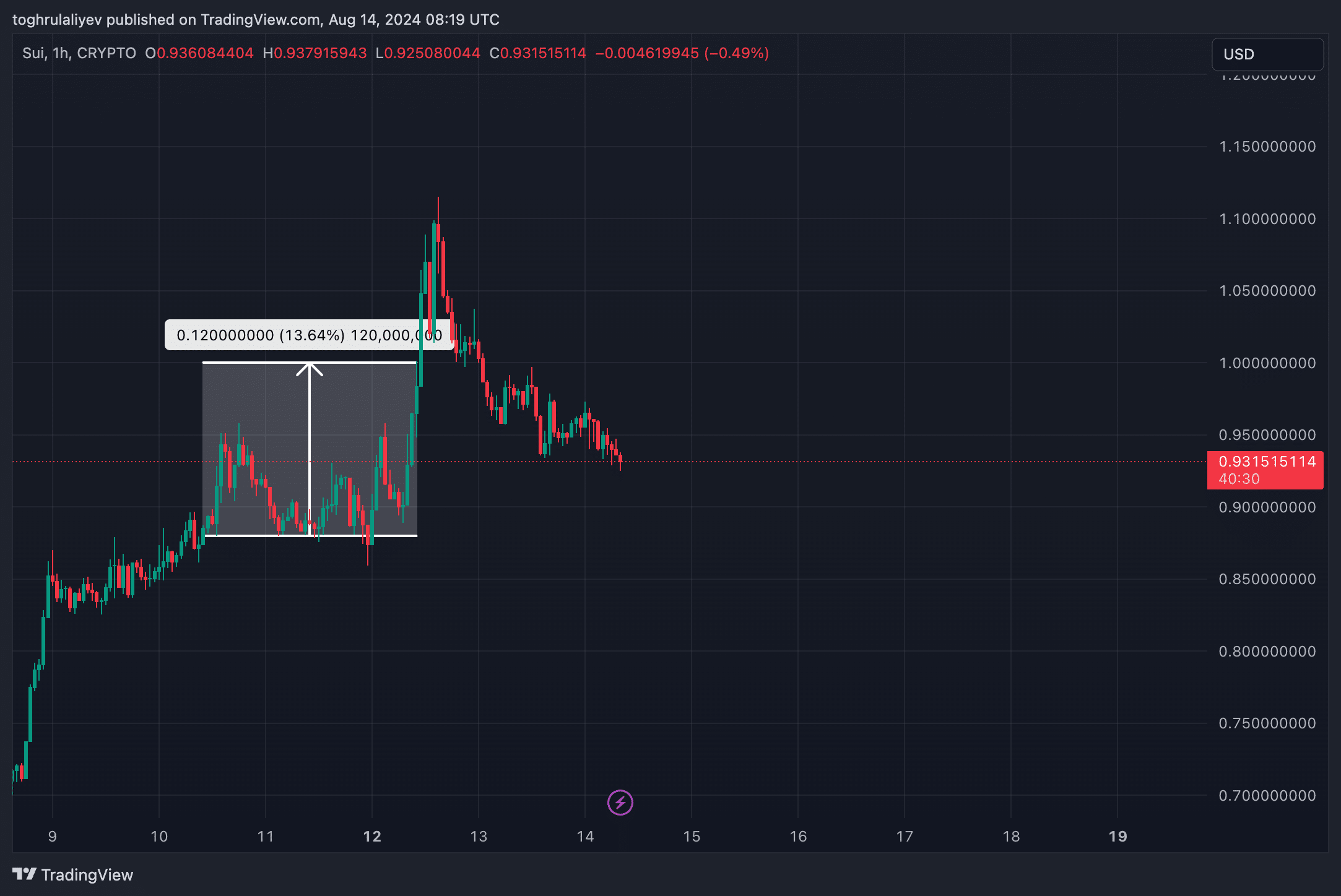Click bold date label 19 on time axis
The width and height of the screenshot is (1341, 896).
pyautogui.click(x=1117, y=837)
